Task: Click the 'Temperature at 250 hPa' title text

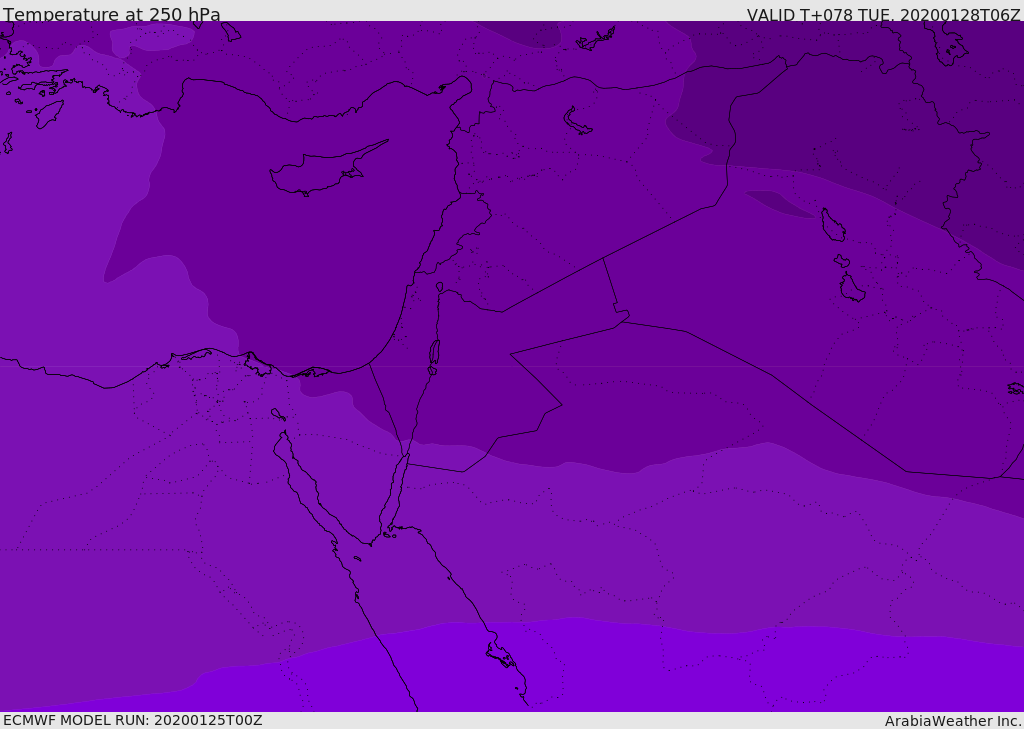Action: click(x=112, y=14)
